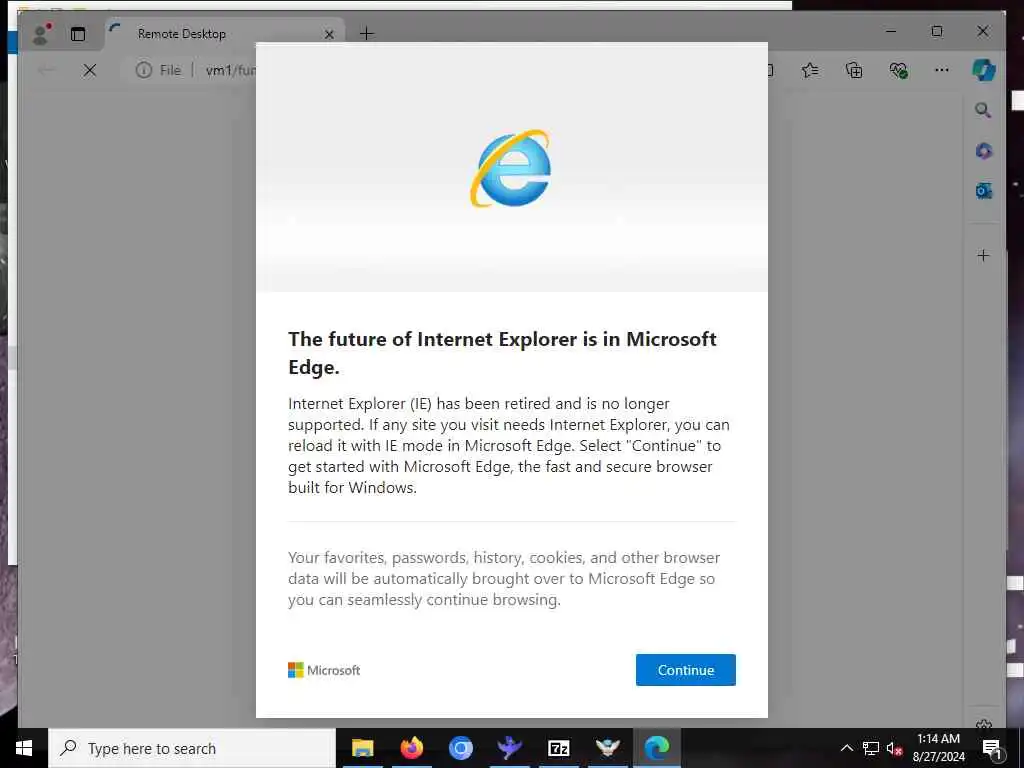
Task: Add a sidebar app with plus icon
Action: (x=984, y=255)
